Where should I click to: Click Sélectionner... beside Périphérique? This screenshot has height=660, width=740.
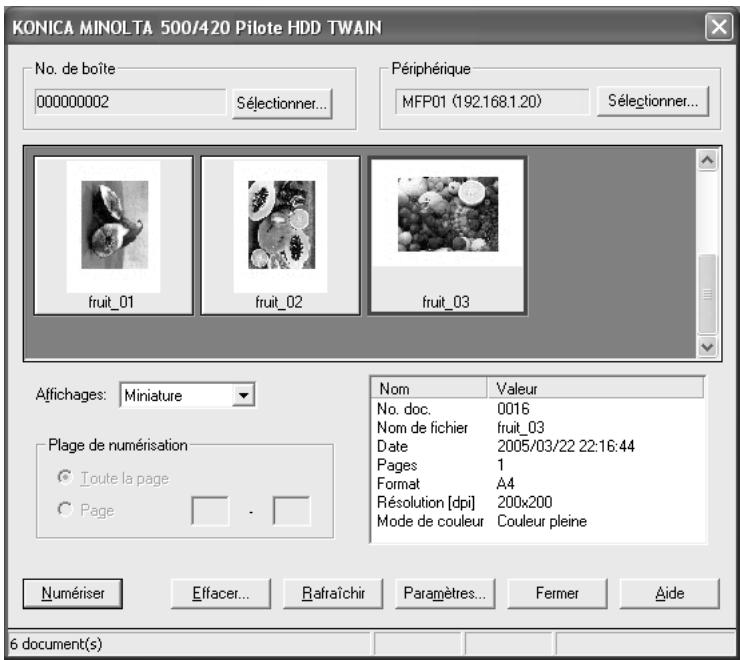653,101
